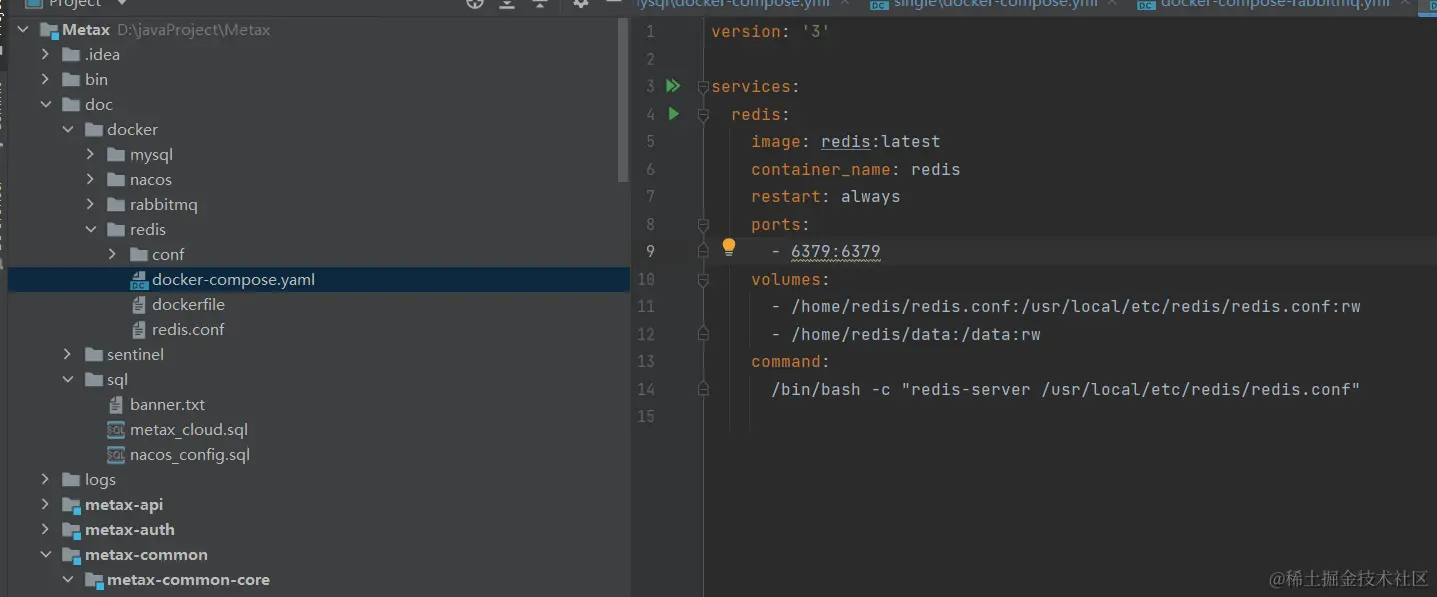The width and height of the screenshot is (1437, 597).
Task: Run all services via the double-arrow gutter icon
Action: [673, 86]
